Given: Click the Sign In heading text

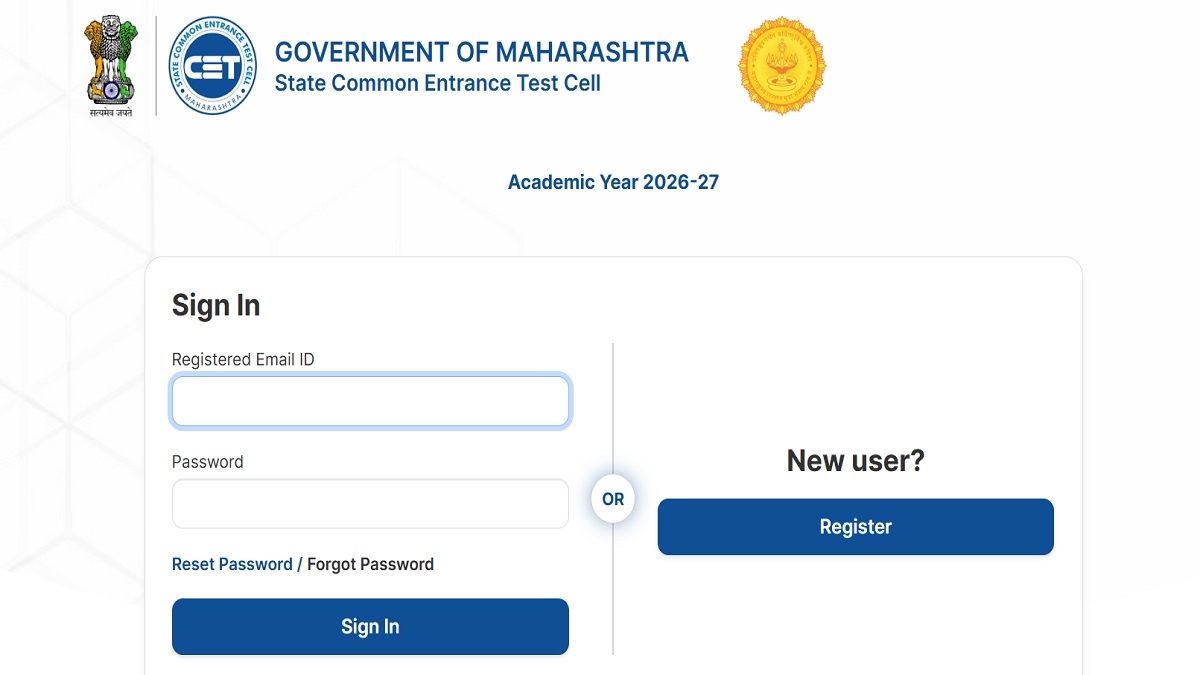Looking at the screenshot, I should coord(216,306).
